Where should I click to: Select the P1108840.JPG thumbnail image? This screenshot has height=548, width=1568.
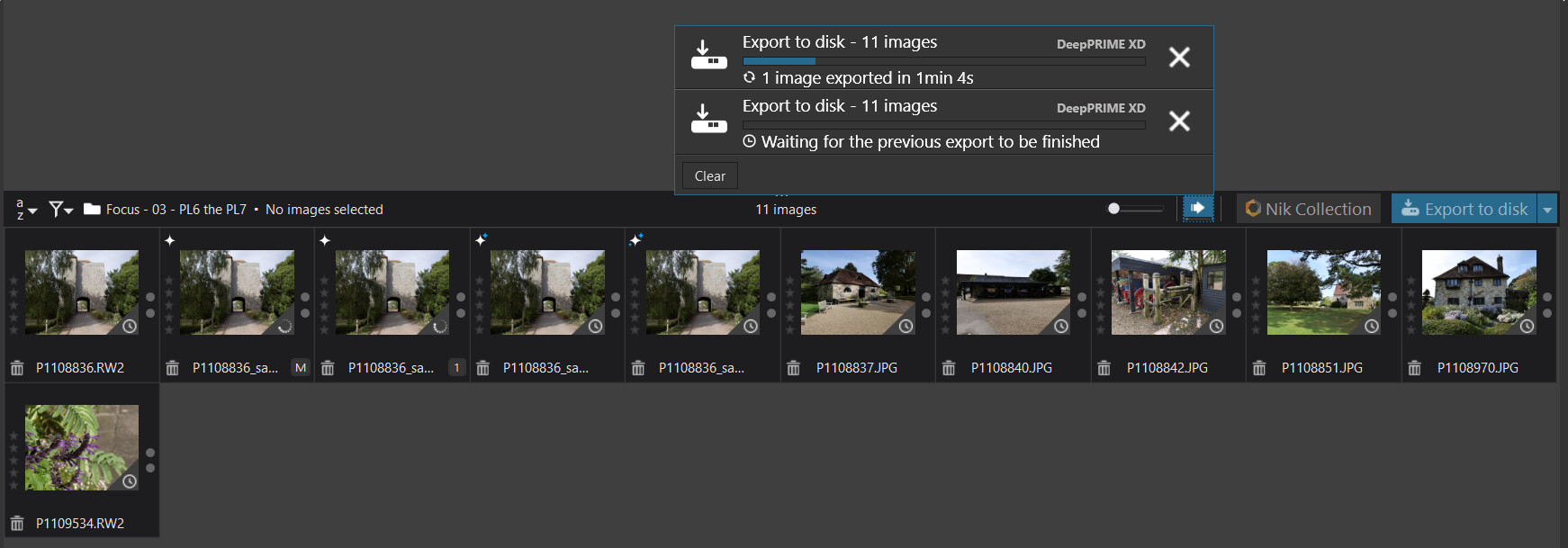pyautogui.click(x=1014, y=292)
